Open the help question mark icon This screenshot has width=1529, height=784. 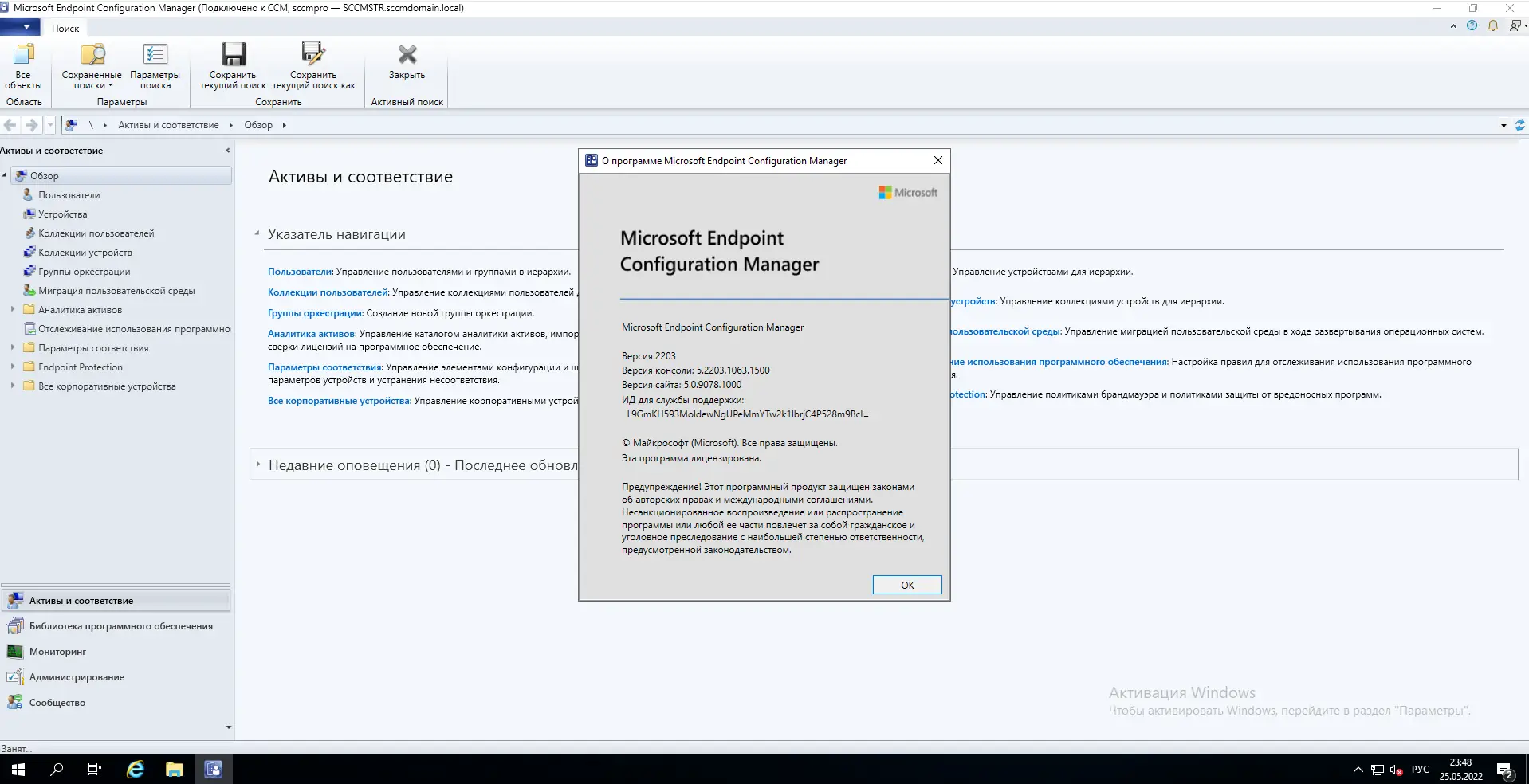coord(1472,26)
